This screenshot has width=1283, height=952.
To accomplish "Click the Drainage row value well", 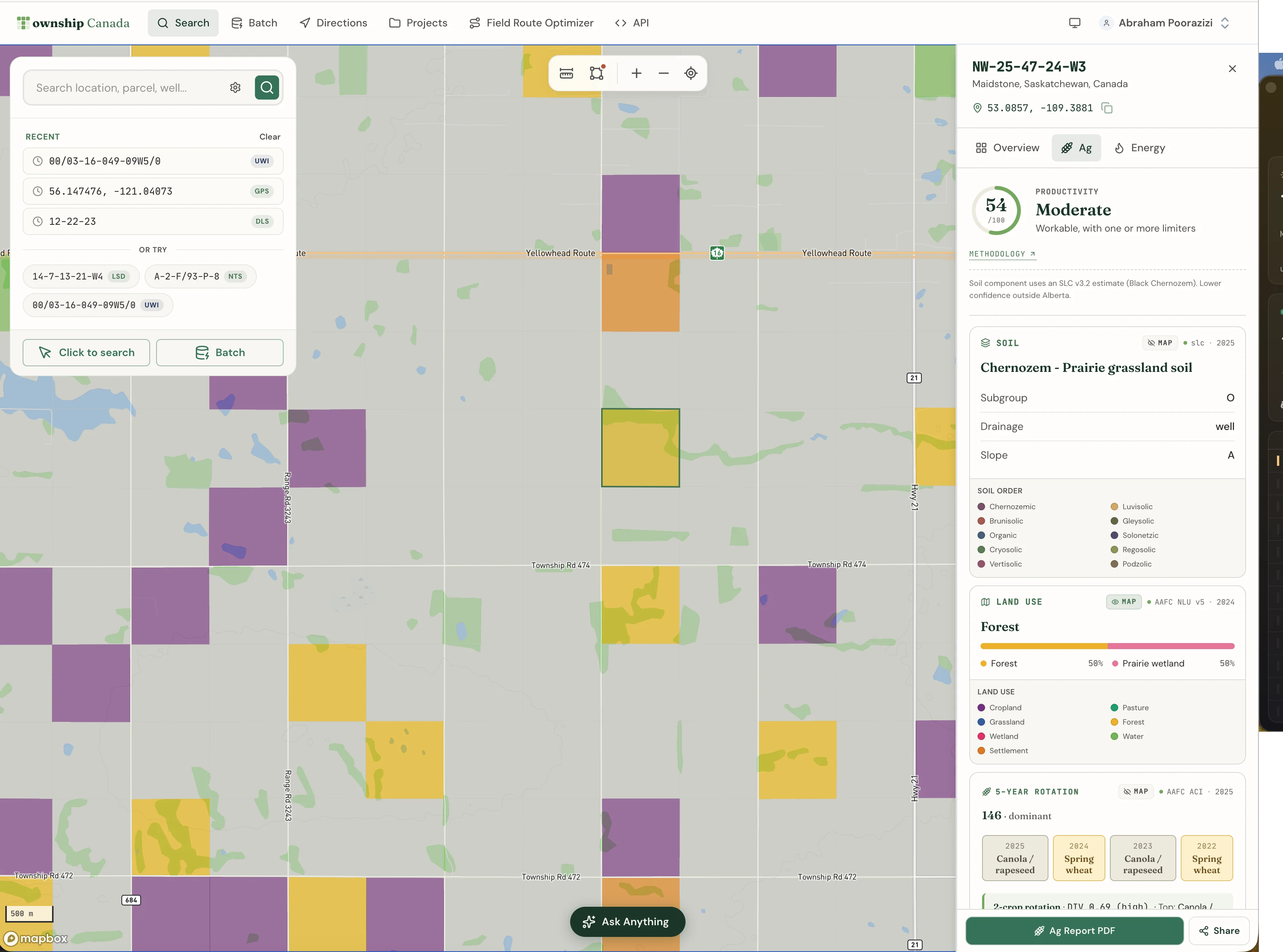I will click(x=1225, y=427).
